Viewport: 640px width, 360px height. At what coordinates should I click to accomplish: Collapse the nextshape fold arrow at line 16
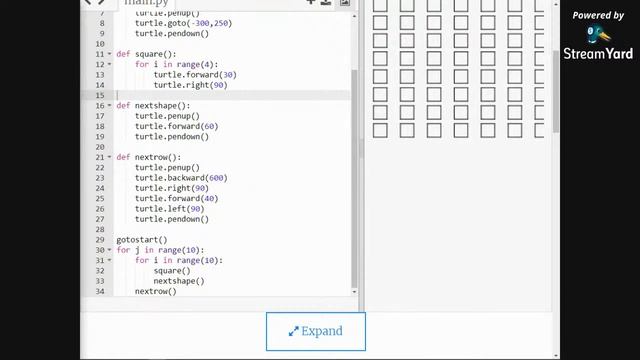(109, 106)
